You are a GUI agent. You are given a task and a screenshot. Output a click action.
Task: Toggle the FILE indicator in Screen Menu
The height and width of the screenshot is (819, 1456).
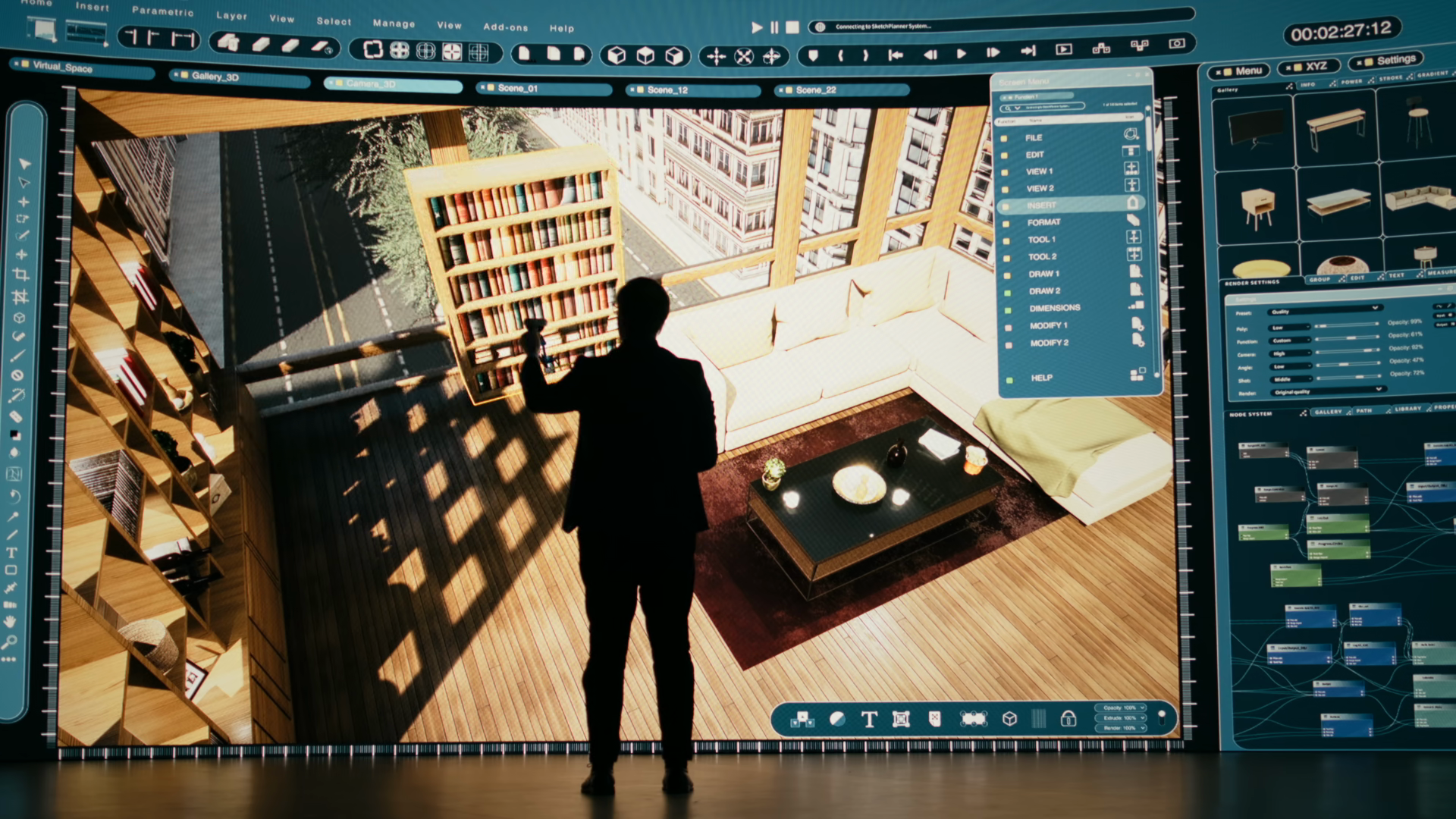tap(1004, 138)
